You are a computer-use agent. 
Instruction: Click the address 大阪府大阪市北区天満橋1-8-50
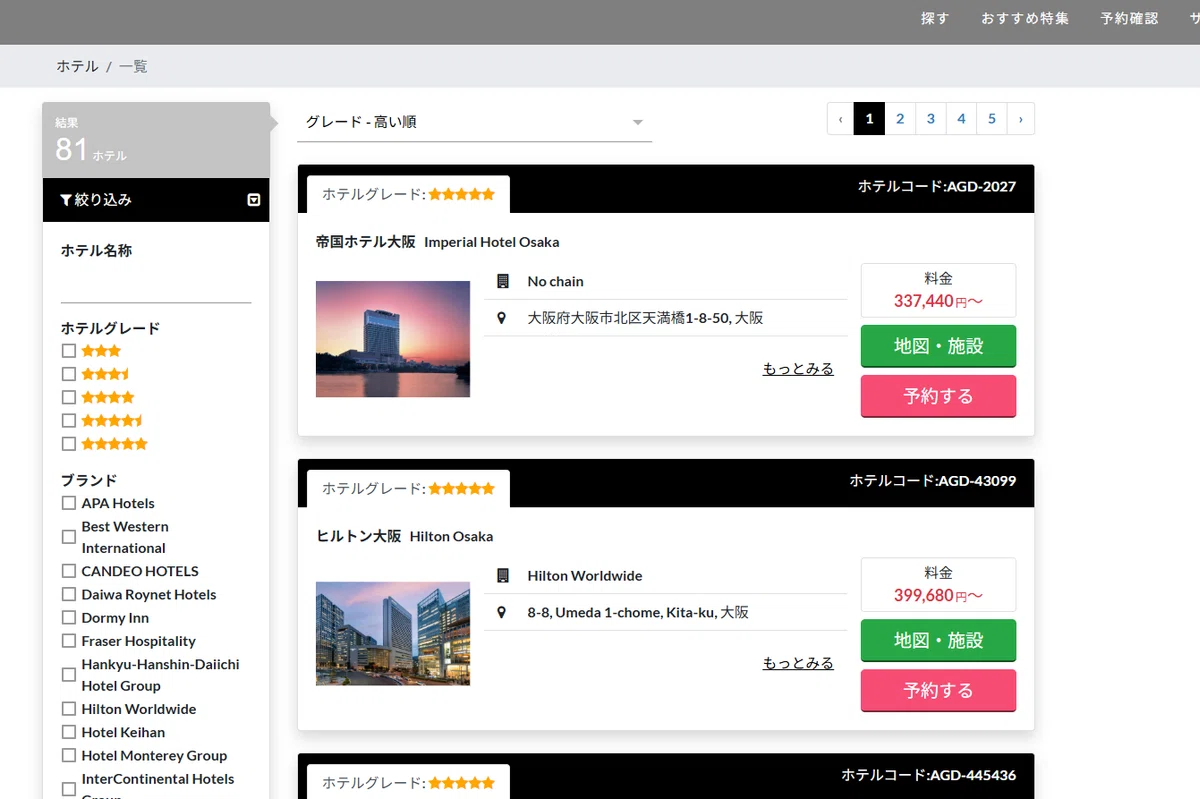(645, 318)
